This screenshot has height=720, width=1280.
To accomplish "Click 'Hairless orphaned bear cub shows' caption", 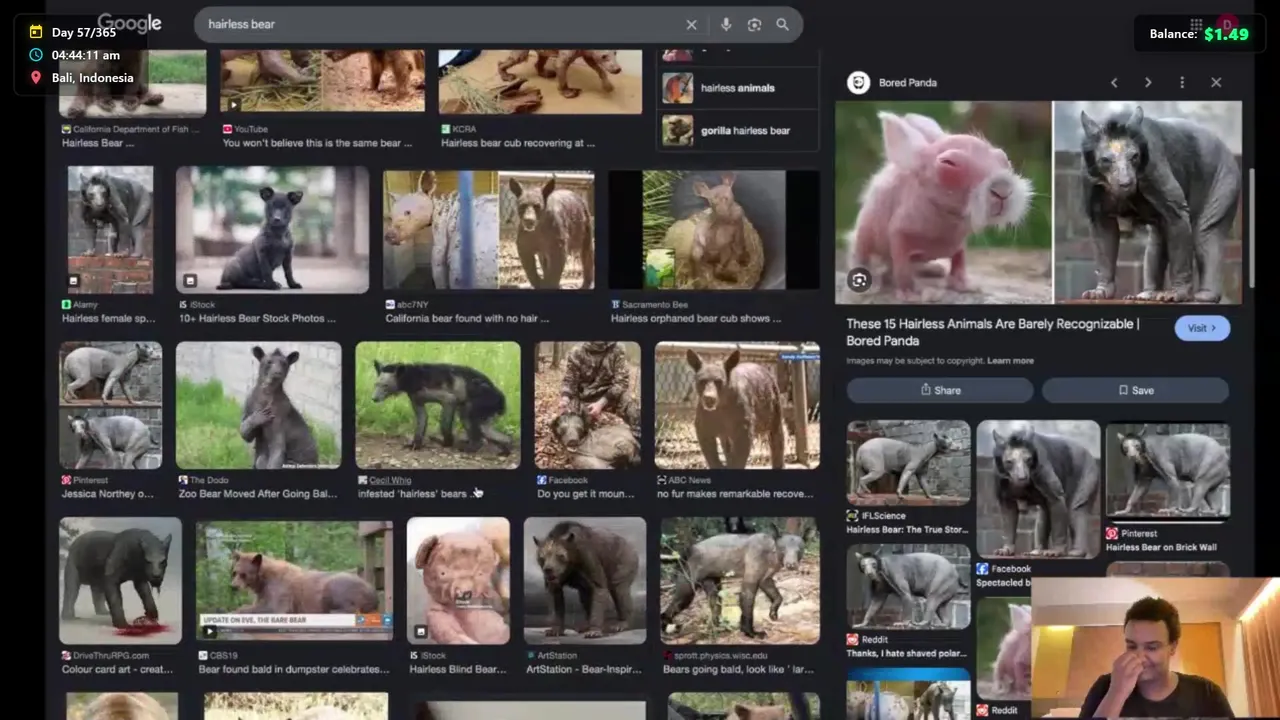I will point(696,318).
